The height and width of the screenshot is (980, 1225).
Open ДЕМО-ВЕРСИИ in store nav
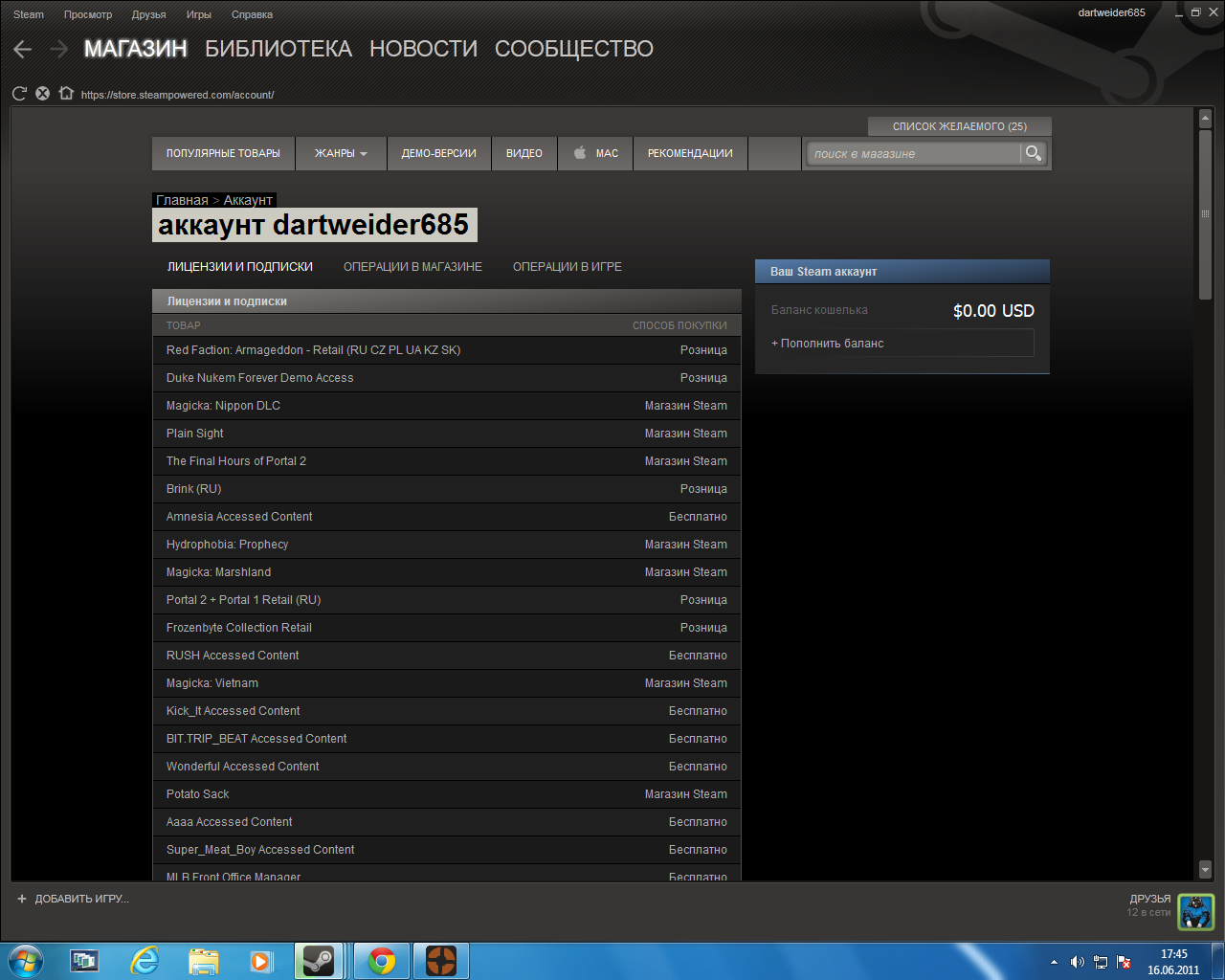[x=439, y=153]
